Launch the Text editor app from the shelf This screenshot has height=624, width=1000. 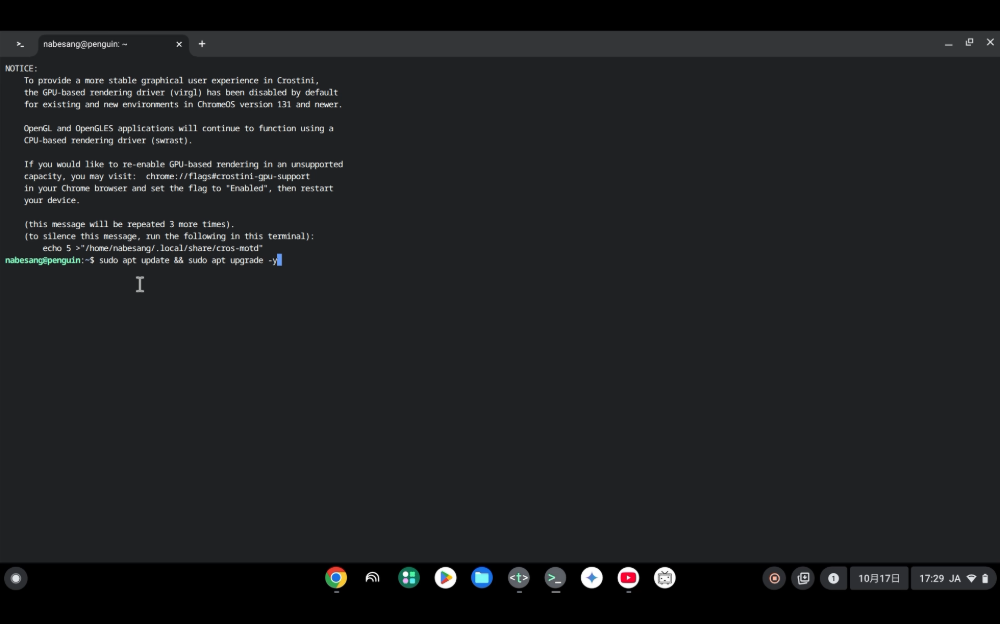tap(518, 578)
